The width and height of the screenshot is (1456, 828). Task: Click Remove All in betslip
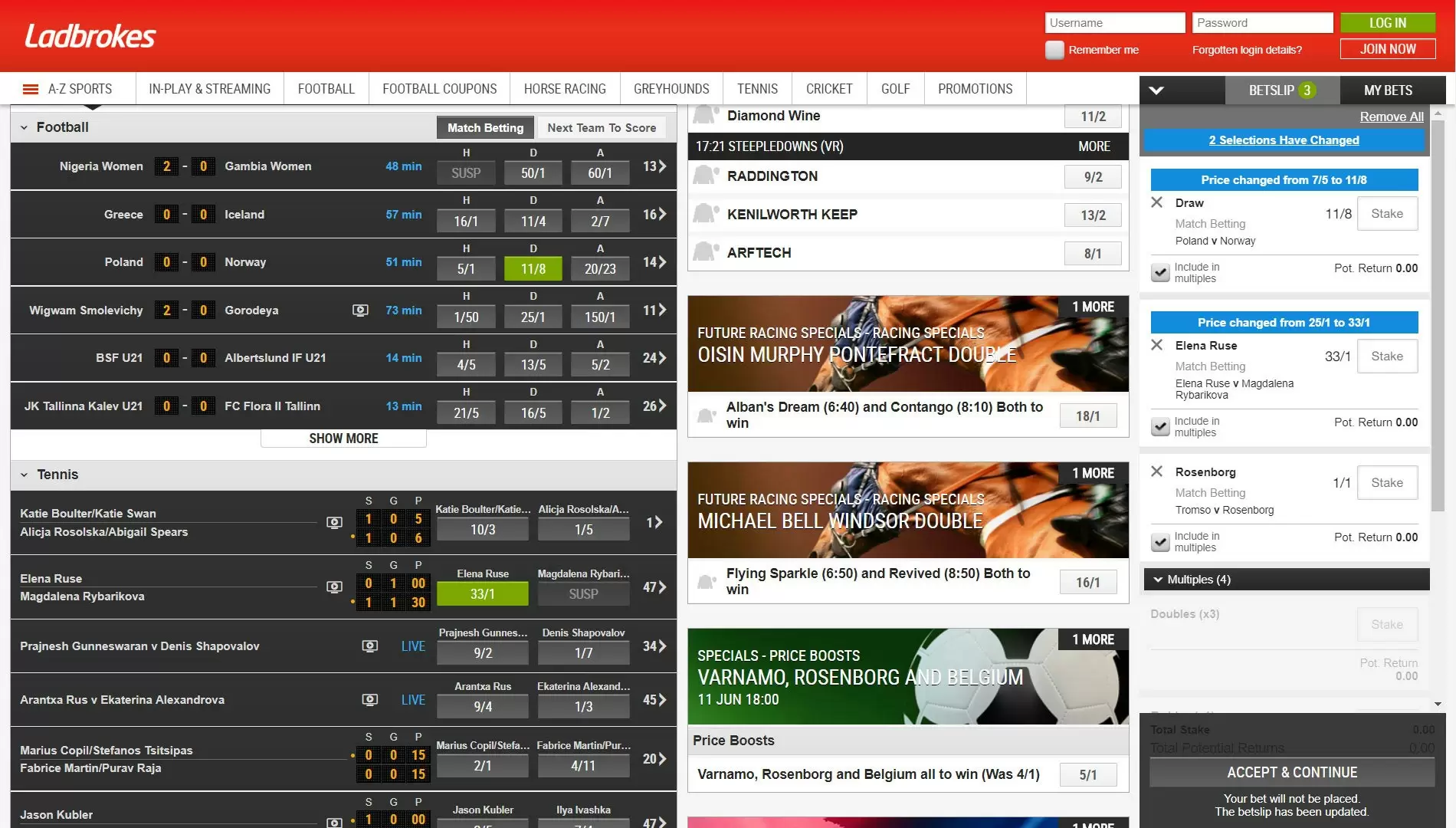click(1392, 117)
